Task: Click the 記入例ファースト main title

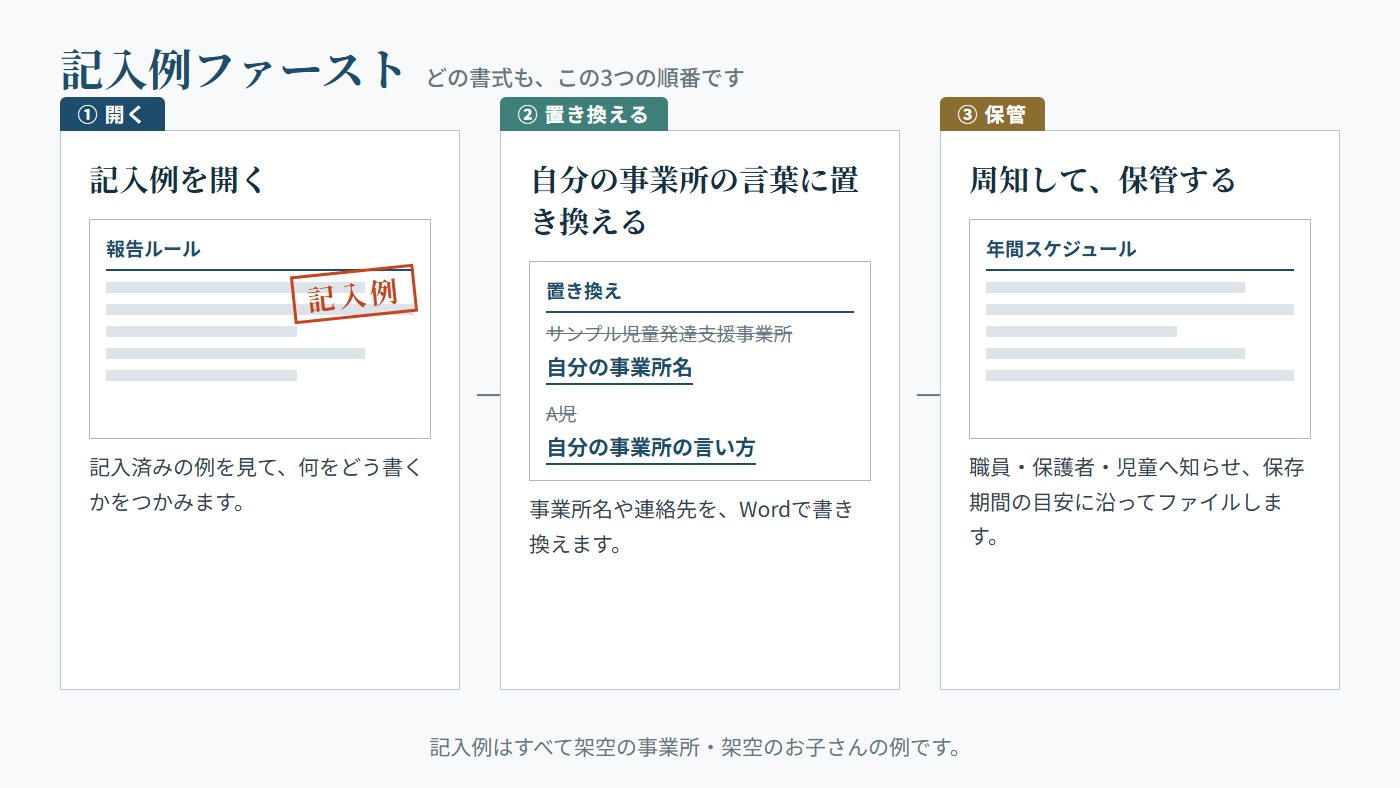Action: [233, 71]
